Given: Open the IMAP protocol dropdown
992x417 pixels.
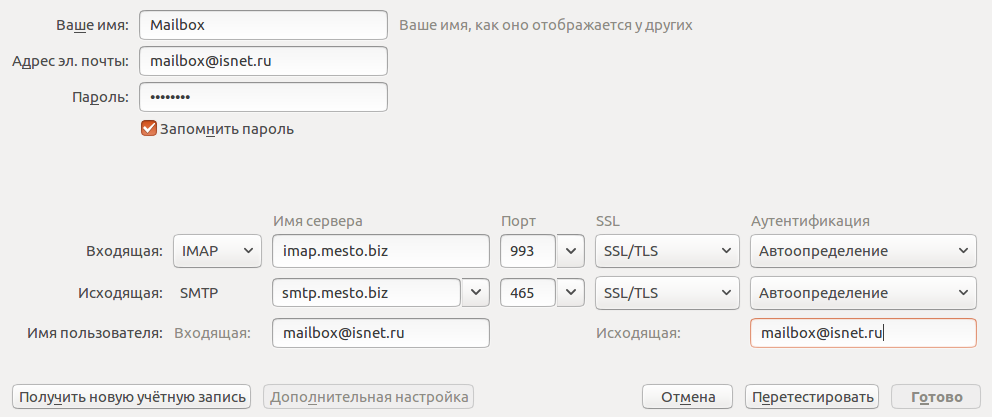Looking at the screenshot, I should tap(217, 251).
